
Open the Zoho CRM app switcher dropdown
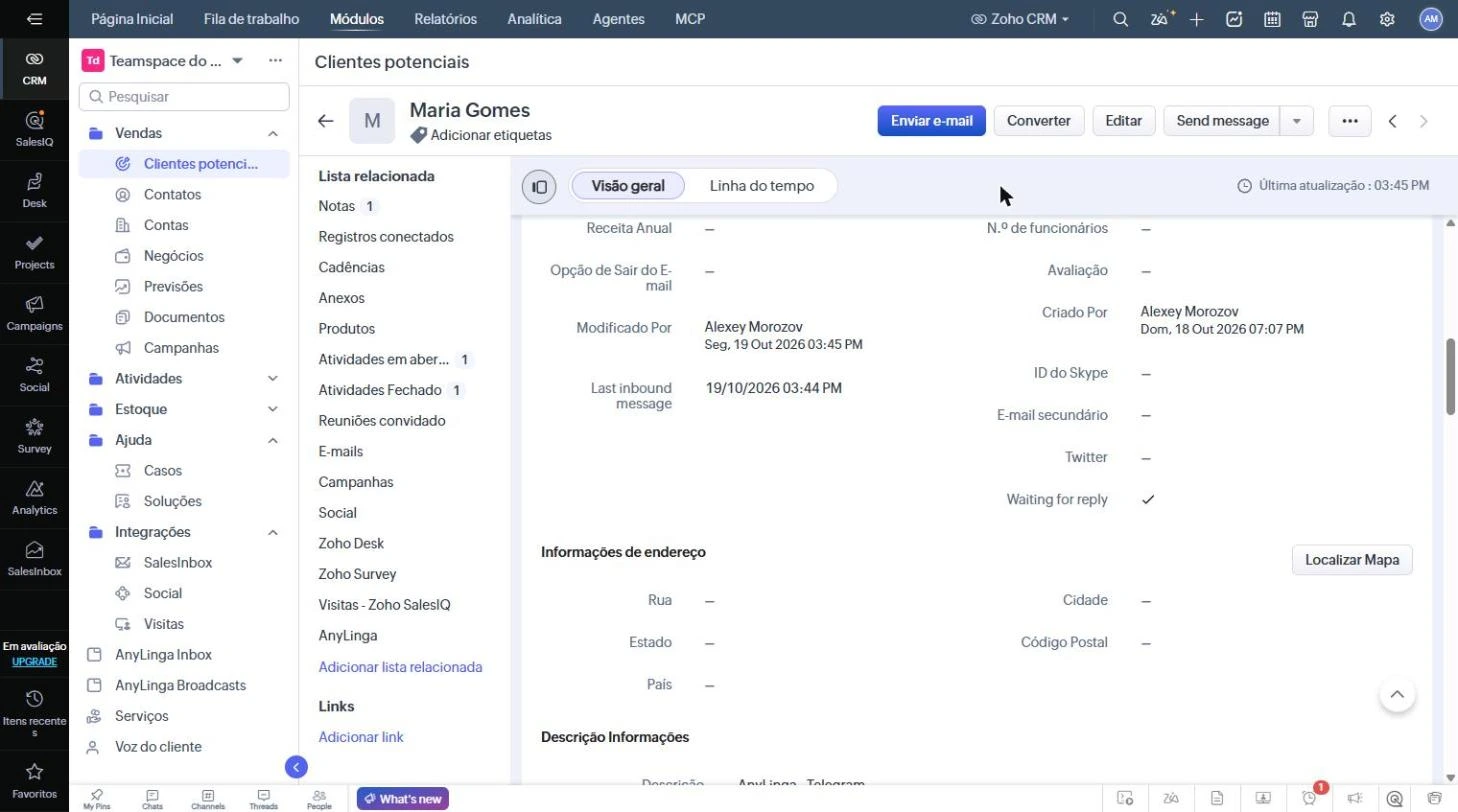coord(1020,19)
